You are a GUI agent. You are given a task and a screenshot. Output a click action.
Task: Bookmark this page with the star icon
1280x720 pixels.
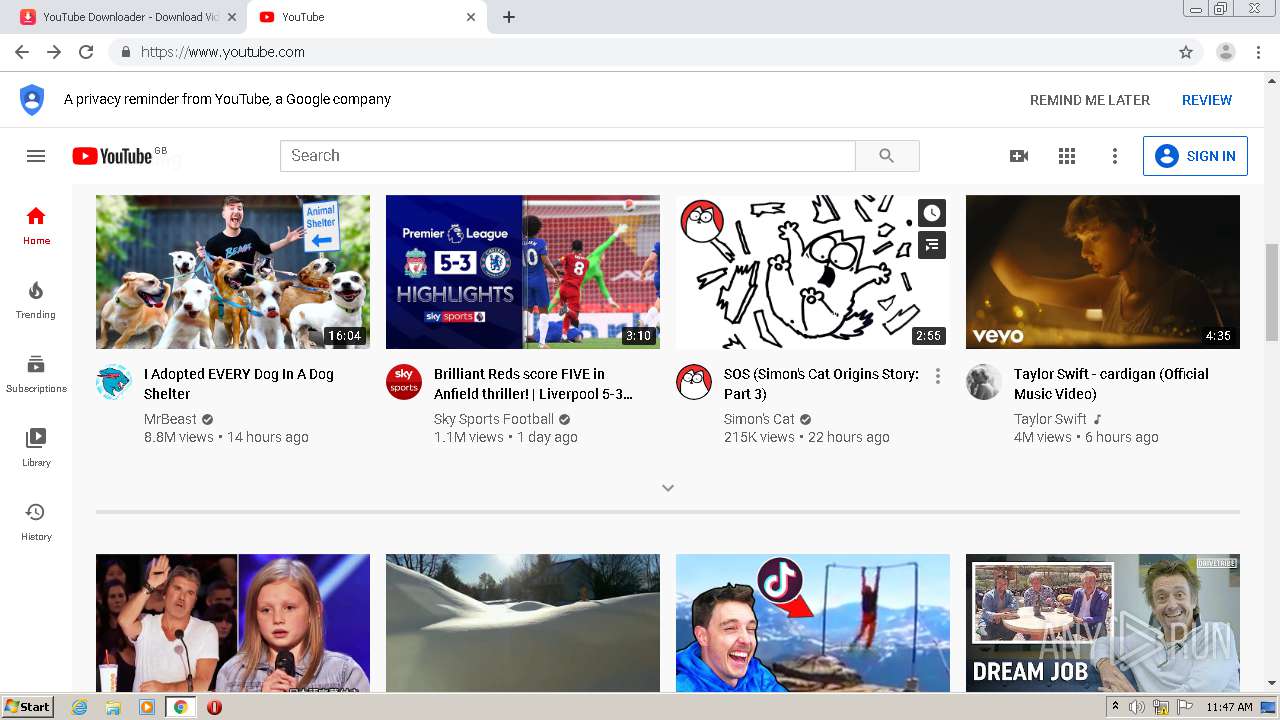pyautogui.click(x=1186, y=52)
